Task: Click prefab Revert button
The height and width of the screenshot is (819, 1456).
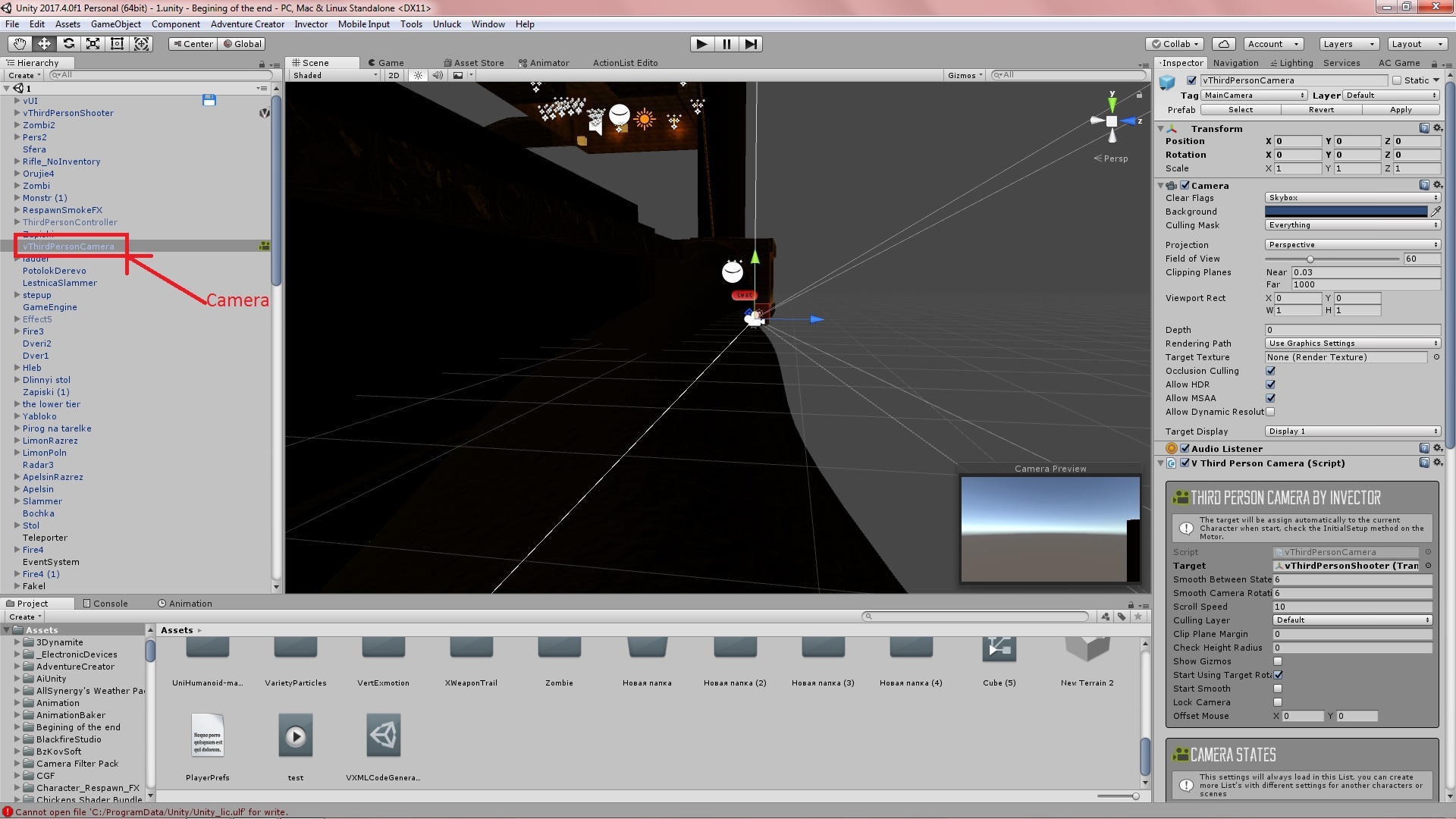Action: (x=1321, y=110)
